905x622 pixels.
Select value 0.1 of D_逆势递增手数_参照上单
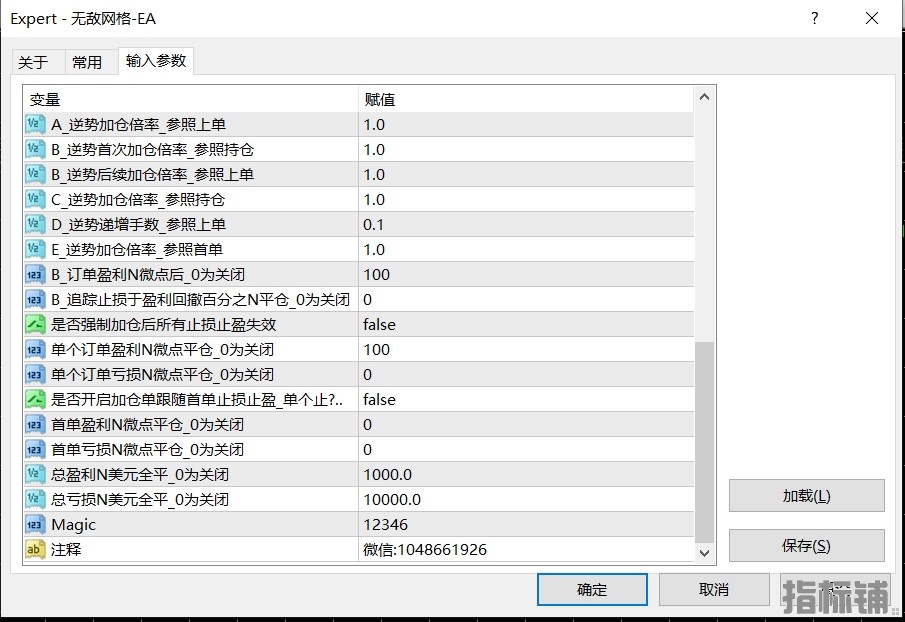[x=373, y=225]
